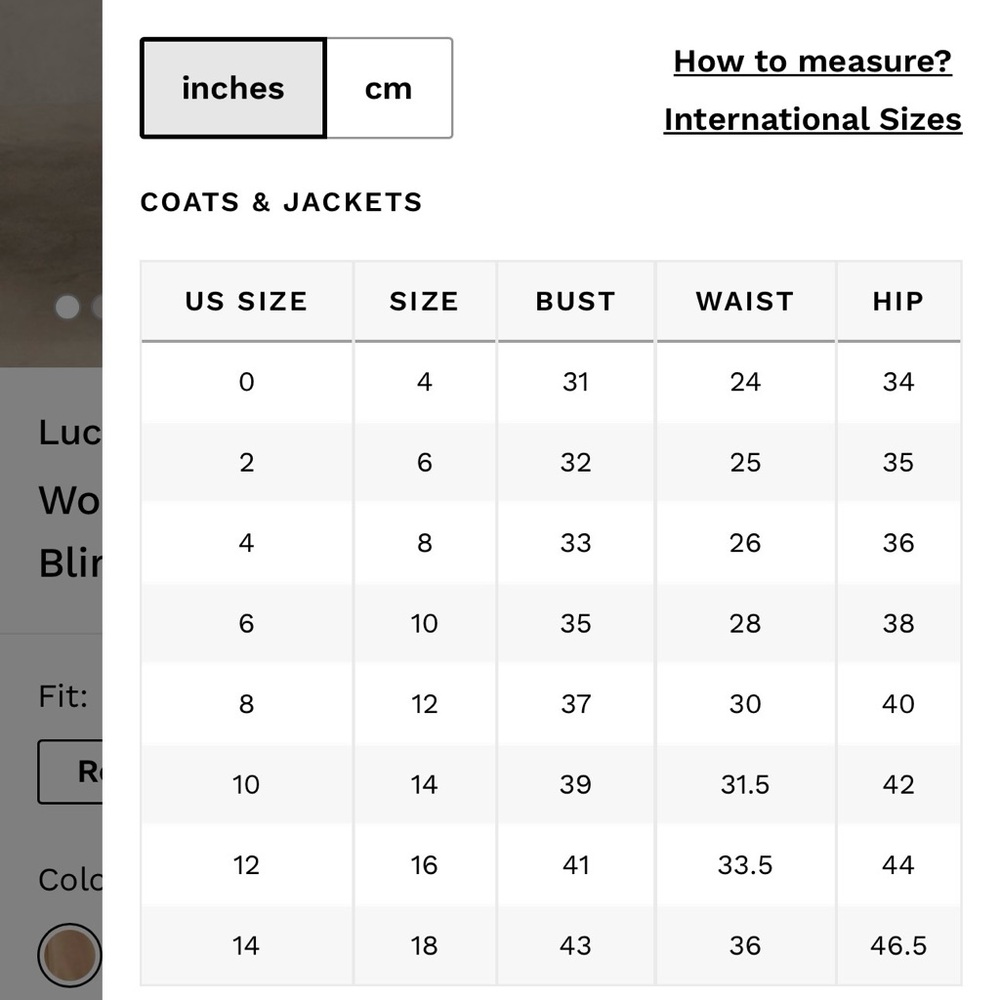Click the carousel dot on product image
The height and width of the screenshot is (1000, 1000).
(x=67, y=307)
